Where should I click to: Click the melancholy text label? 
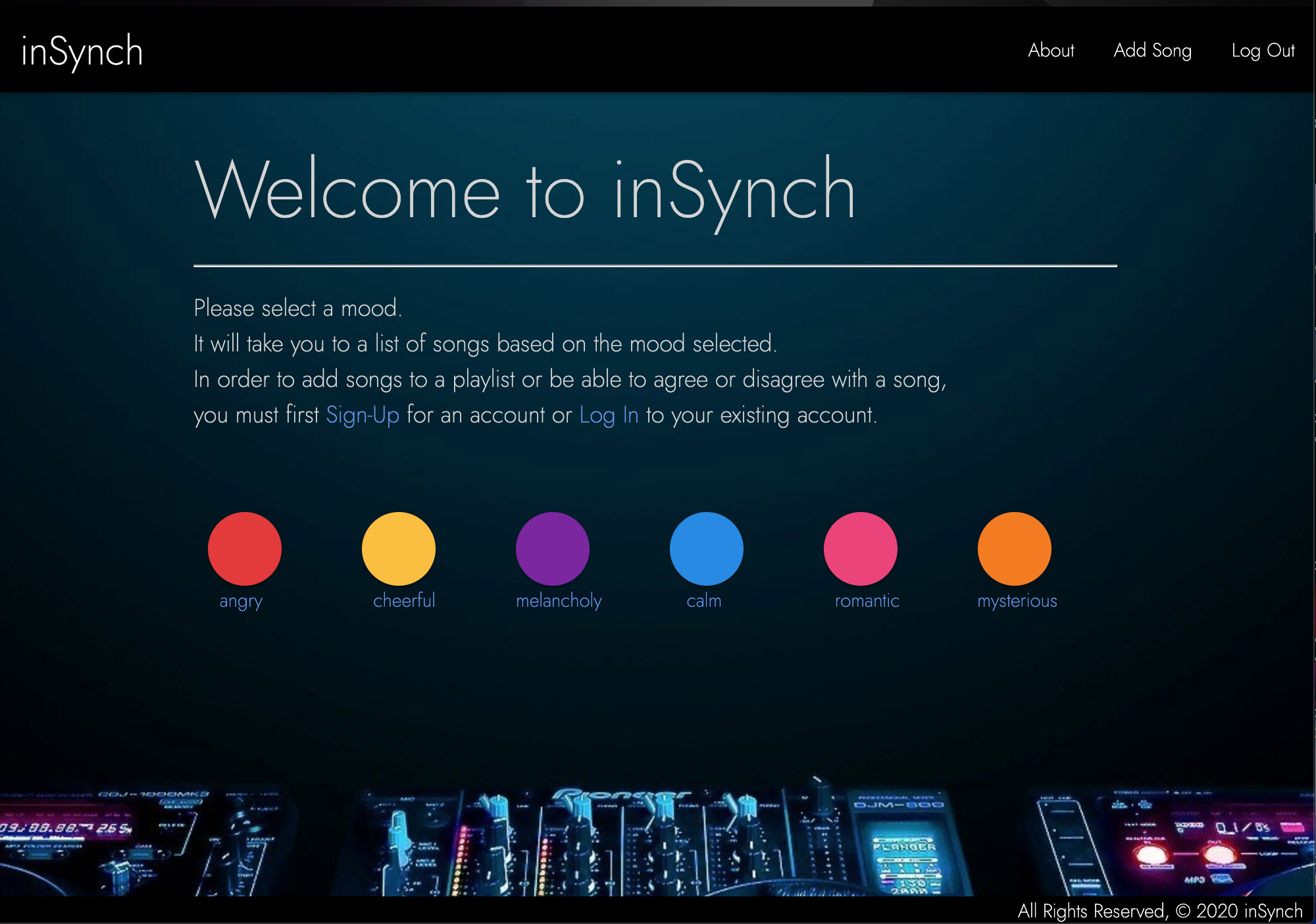(559, 600)
